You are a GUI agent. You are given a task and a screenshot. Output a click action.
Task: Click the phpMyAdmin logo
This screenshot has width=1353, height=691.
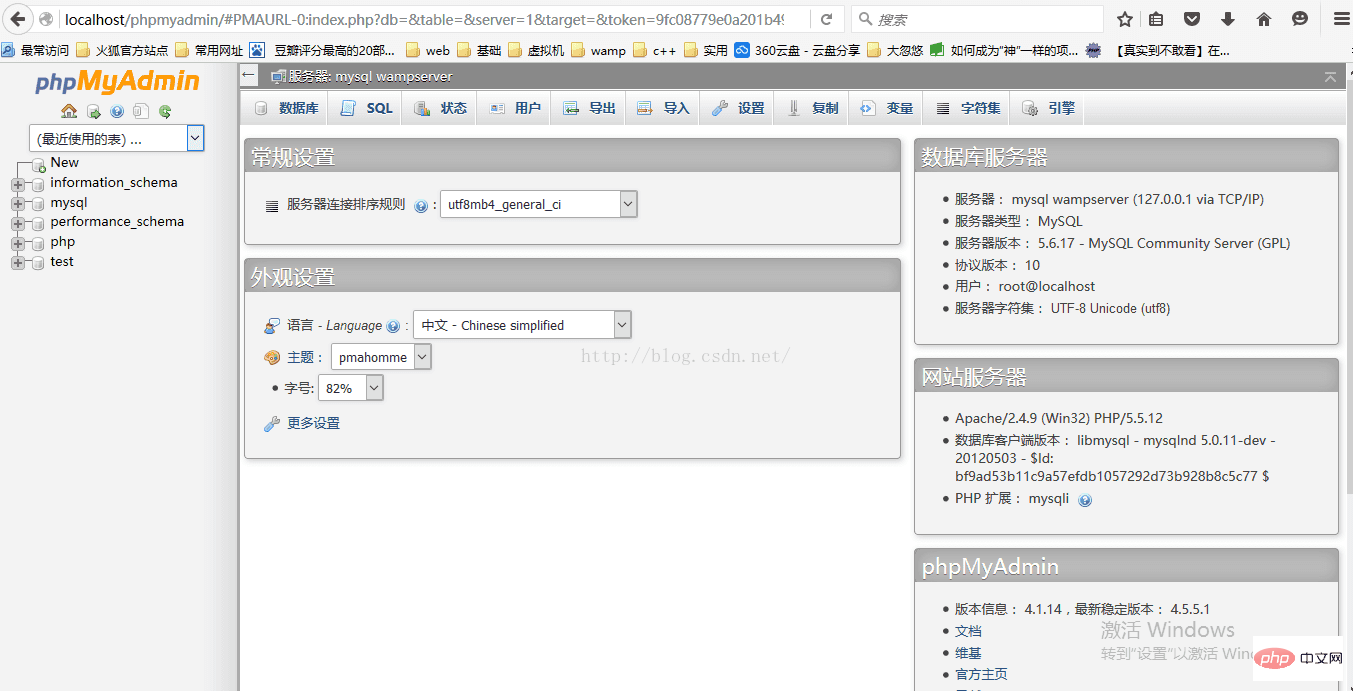click(117, 82)
